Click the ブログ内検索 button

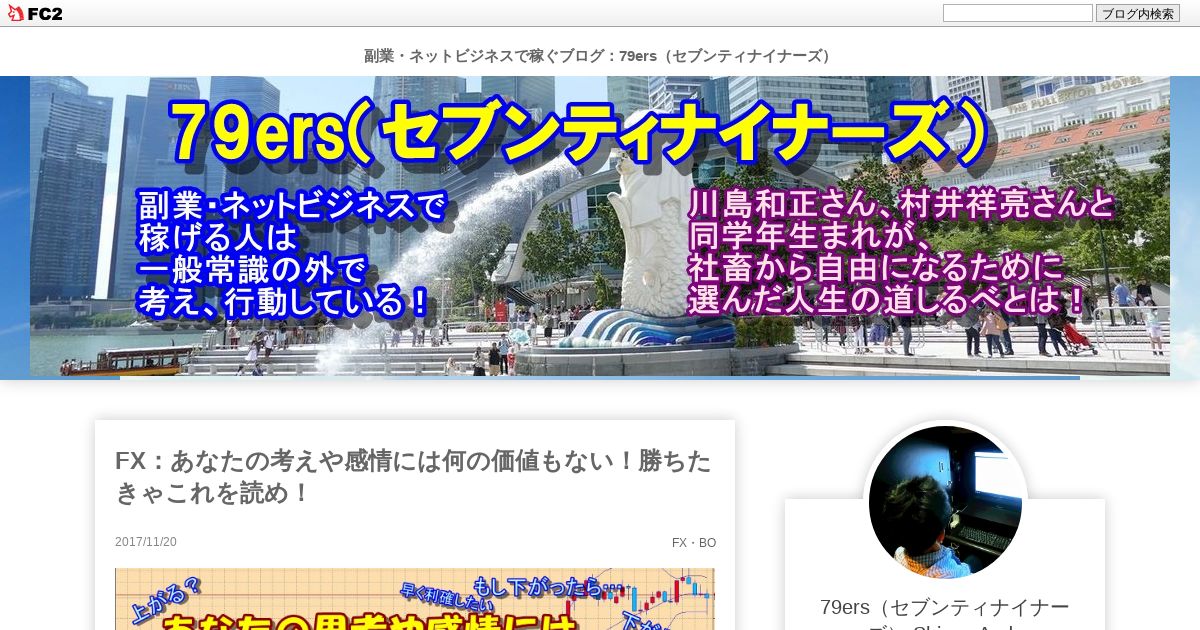[1138, 13]
